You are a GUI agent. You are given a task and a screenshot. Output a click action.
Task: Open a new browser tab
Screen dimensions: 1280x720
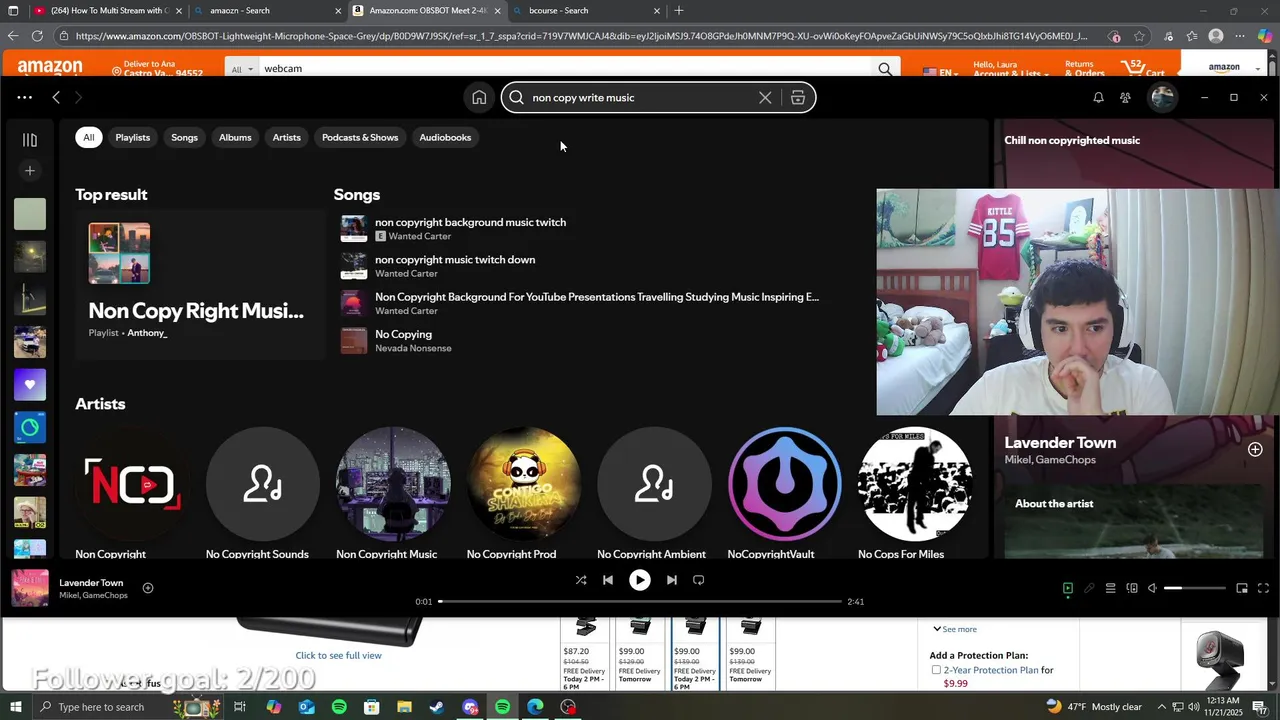pos(679,10)
